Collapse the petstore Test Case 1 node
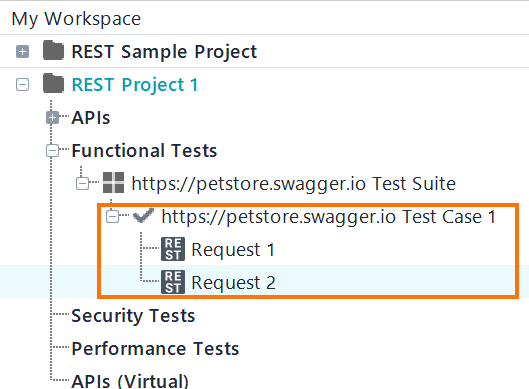This screenshot has width=529, height=389. point(112,217)
